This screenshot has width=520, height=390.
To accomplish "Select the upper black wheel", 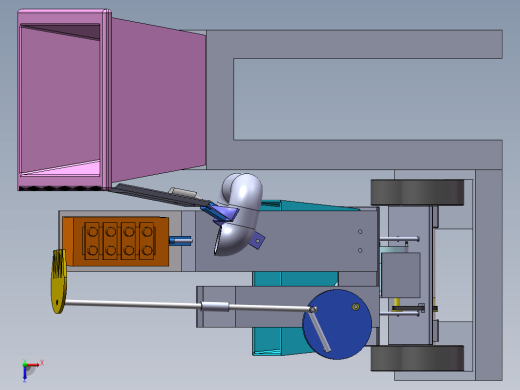I will pyautogui.click(x=417, y=192).
